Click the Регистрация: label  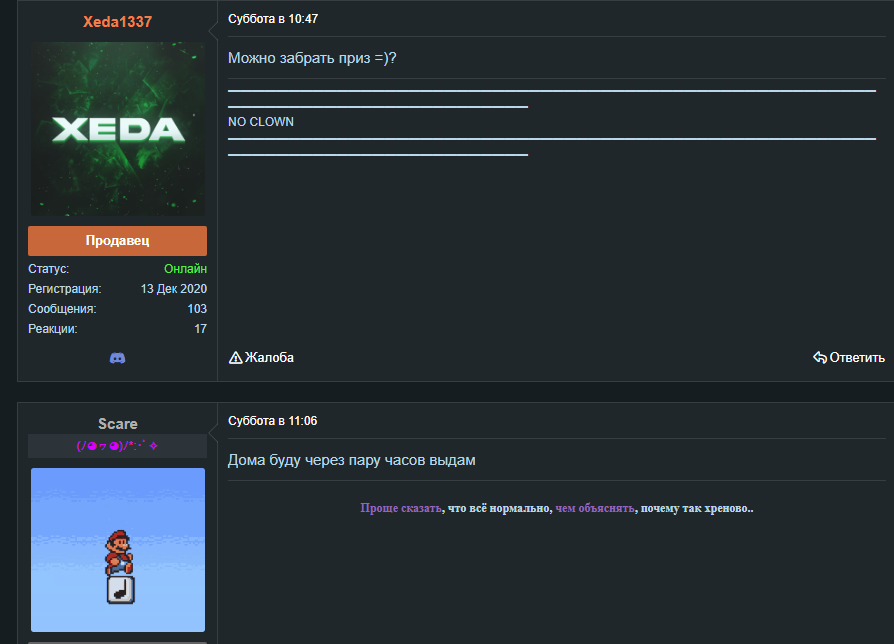(64, 289)
